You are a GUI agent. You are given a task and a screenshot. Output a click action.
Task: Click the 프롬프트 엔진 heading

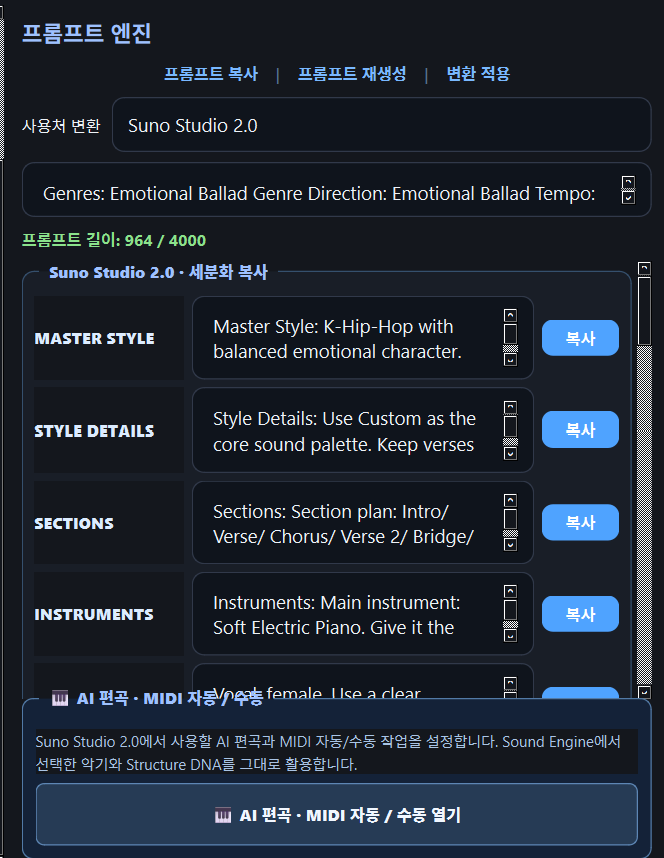point(86,33)
